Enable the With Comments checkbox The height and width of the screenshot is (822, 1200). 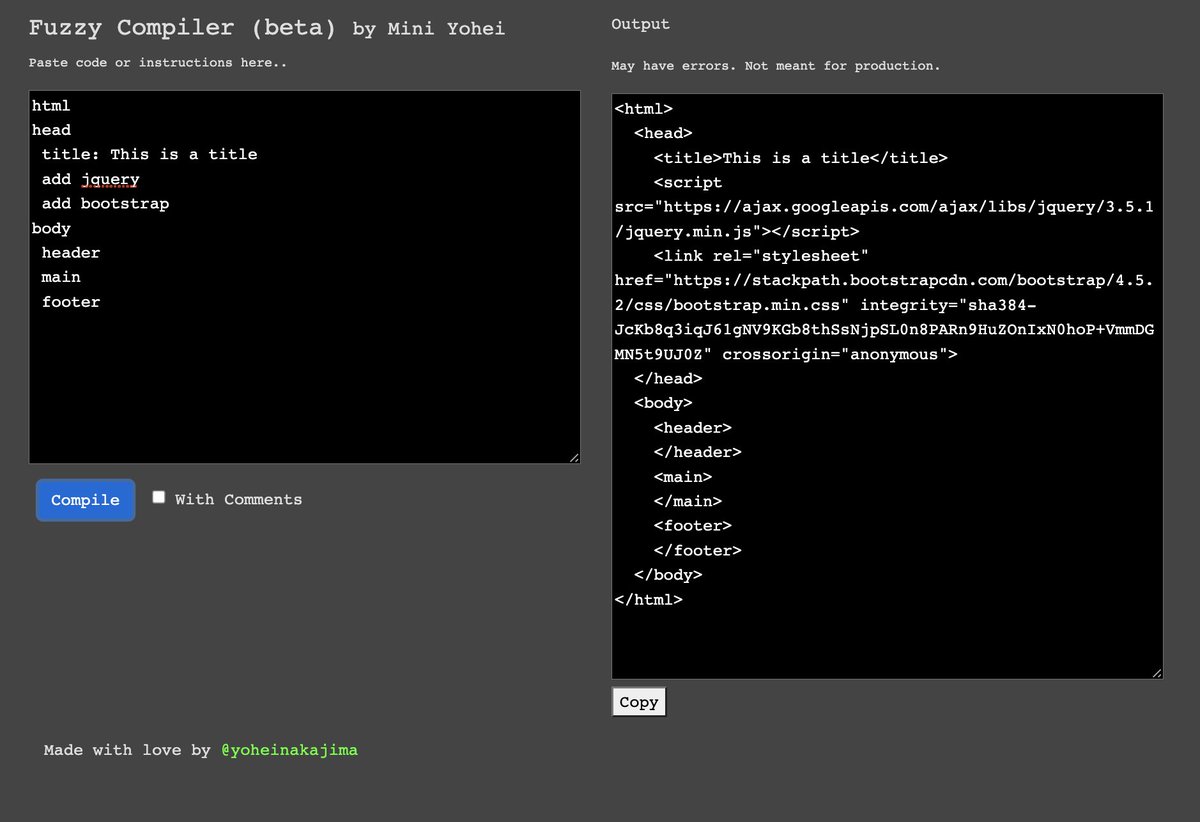click(158, 495)
